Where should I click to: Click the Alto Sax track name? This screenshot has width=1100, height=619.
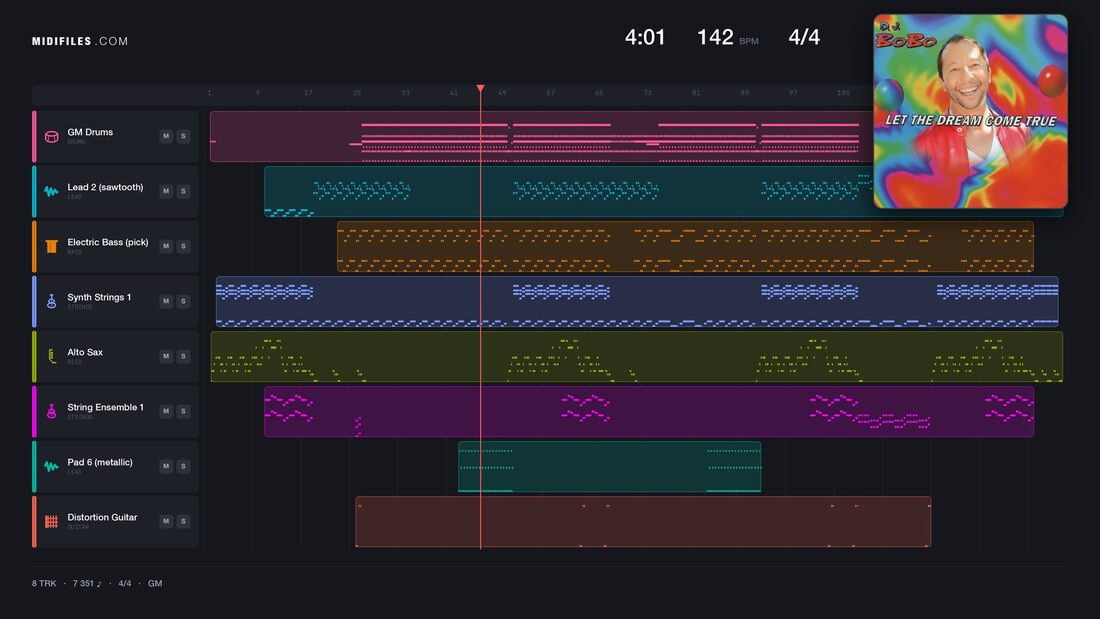(85, 352)
